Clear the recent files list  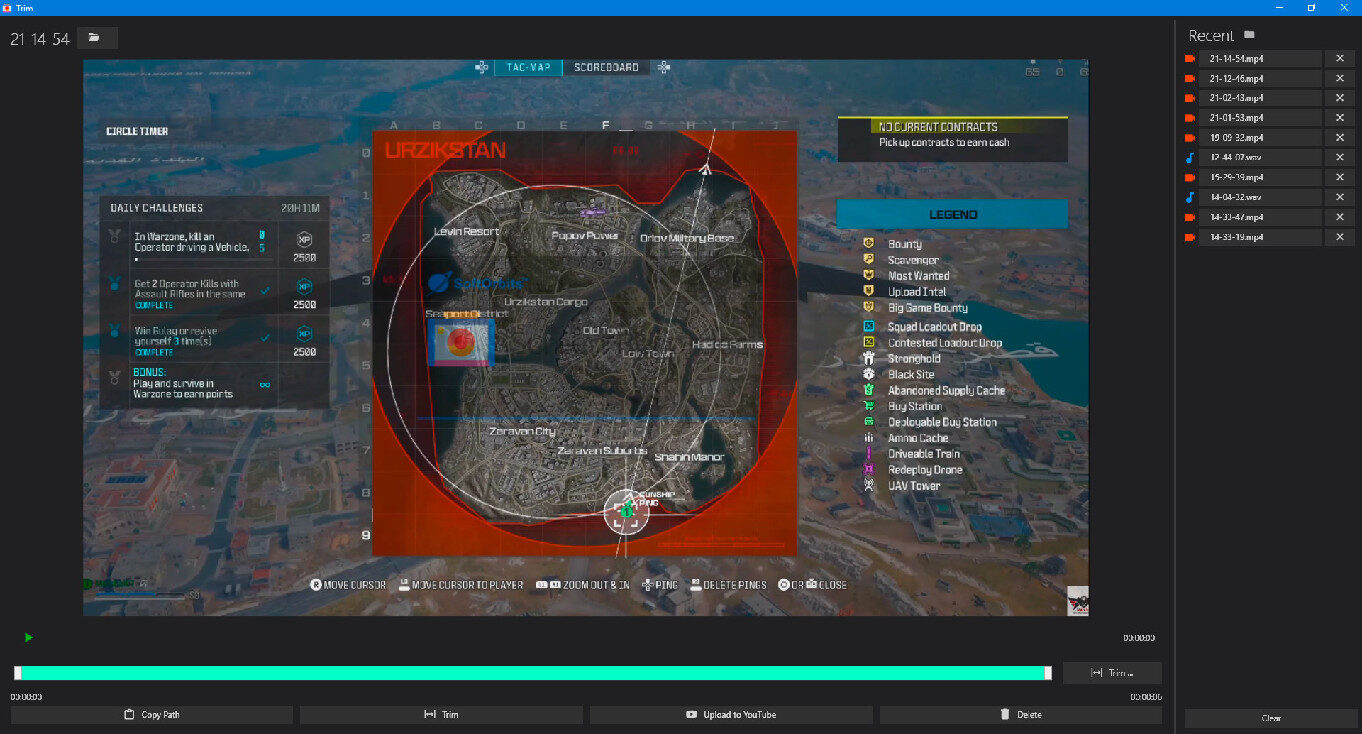[1271, 718]
